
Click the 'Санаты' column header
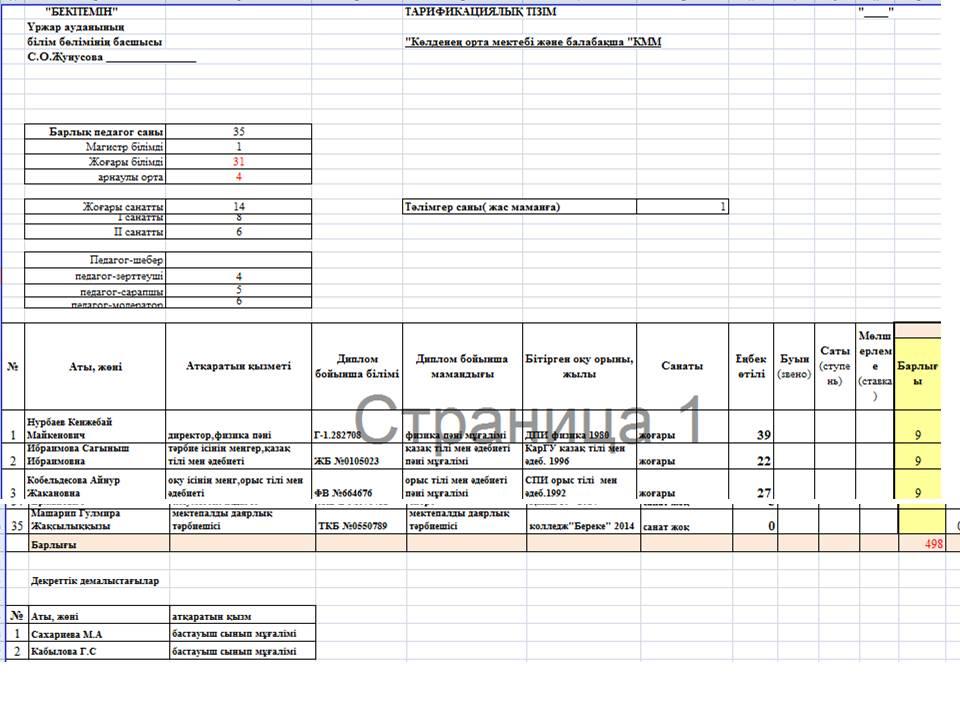682,366
